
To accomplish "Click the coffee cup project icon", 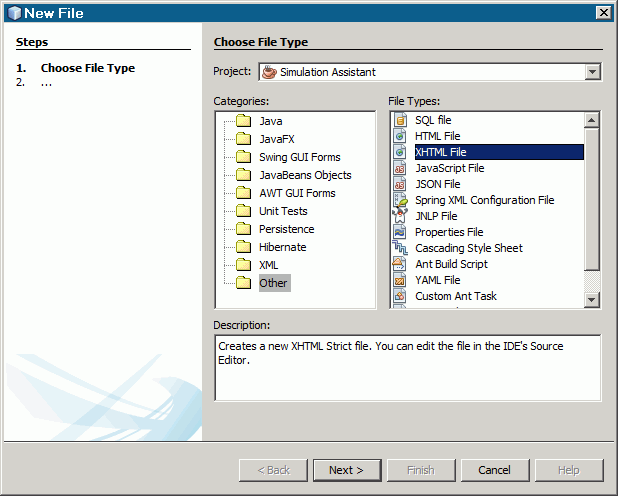I will point(269,72).
